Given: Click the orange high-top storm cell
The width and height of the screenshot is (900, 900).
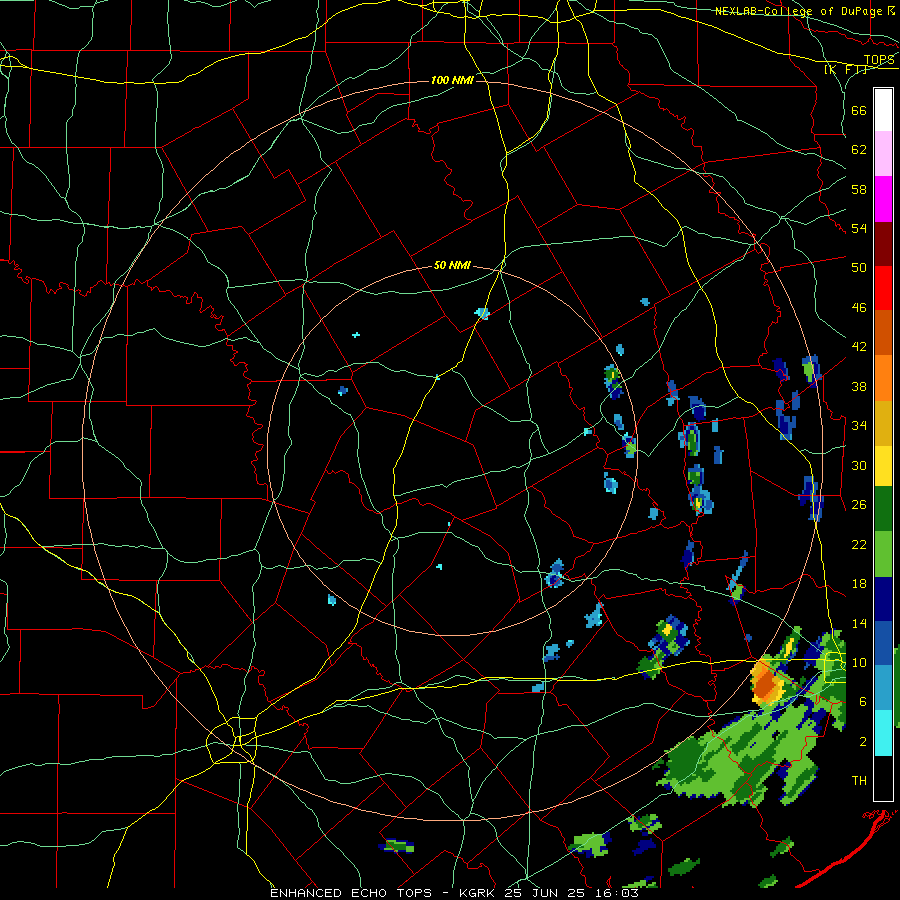Looking at the screenshot, I should pos(766,684).
